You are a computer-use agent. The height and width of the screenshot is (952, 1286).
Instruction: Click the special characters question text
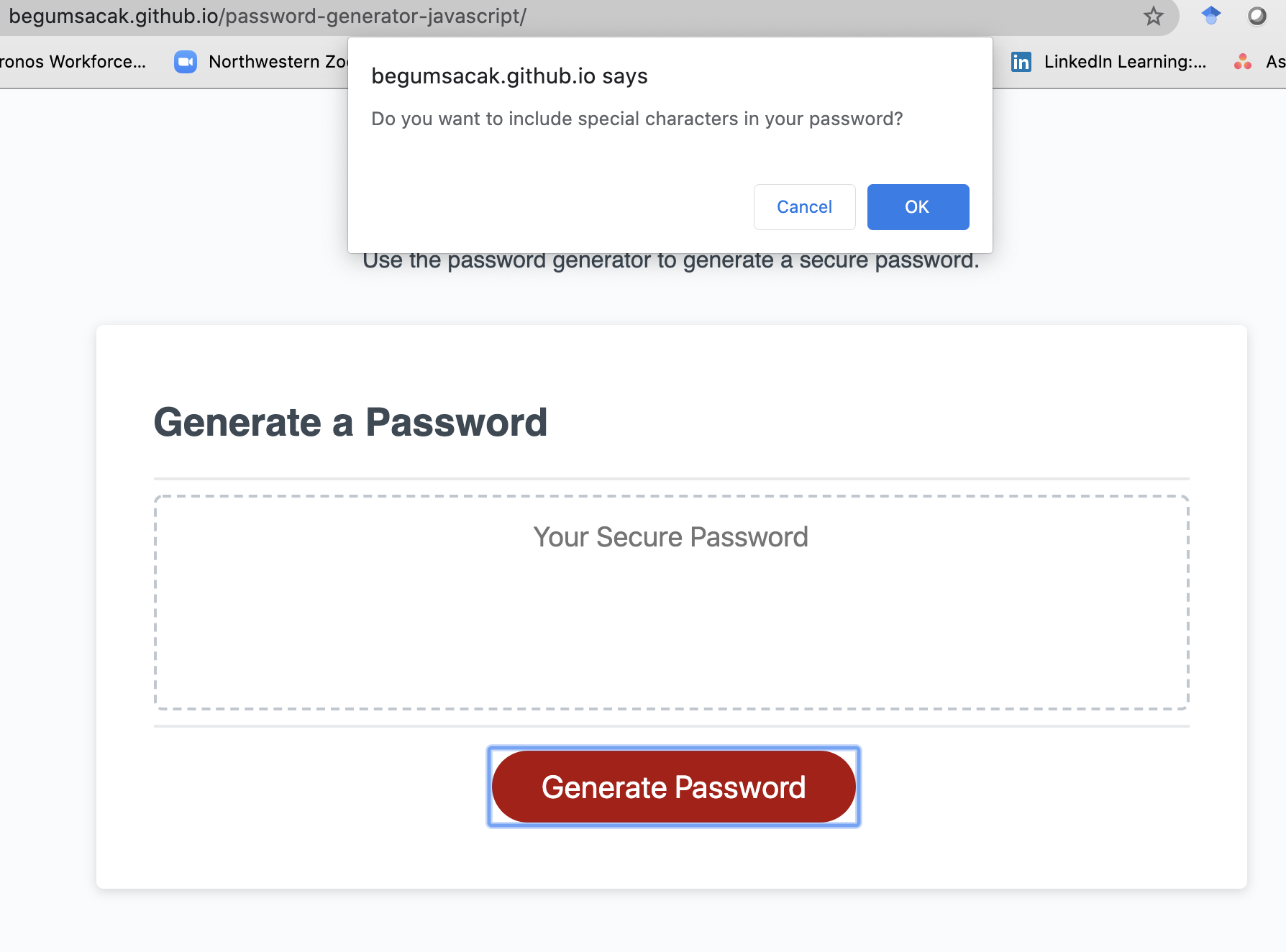637,119
